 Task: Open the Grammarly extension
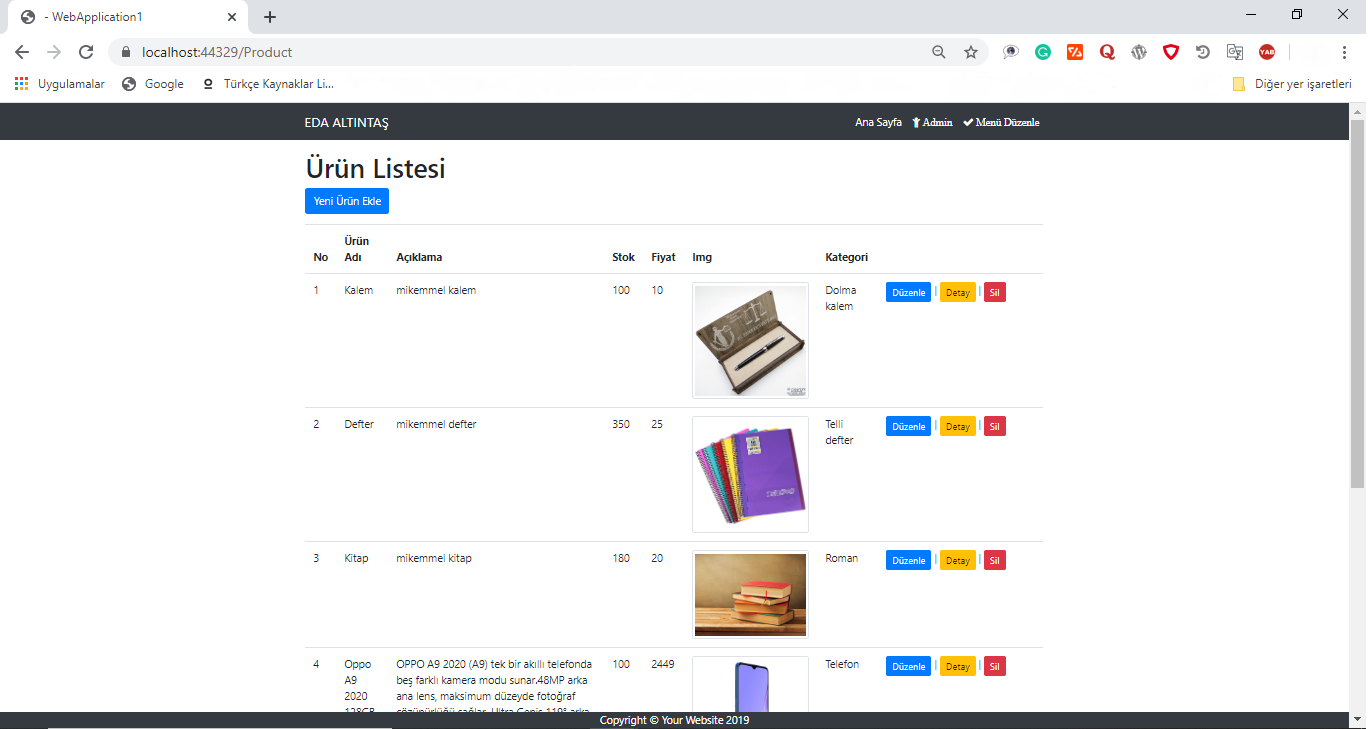1043,51
